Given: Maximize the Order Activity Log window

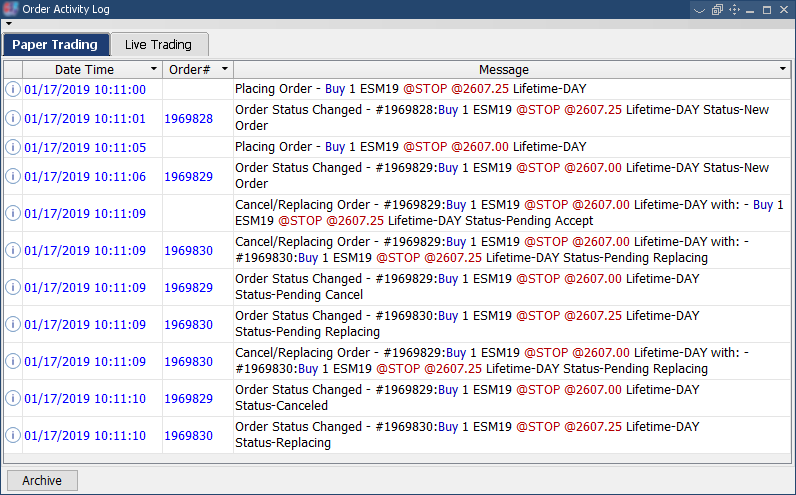Looking at the screenshot, I should click(x=767, y=10).
